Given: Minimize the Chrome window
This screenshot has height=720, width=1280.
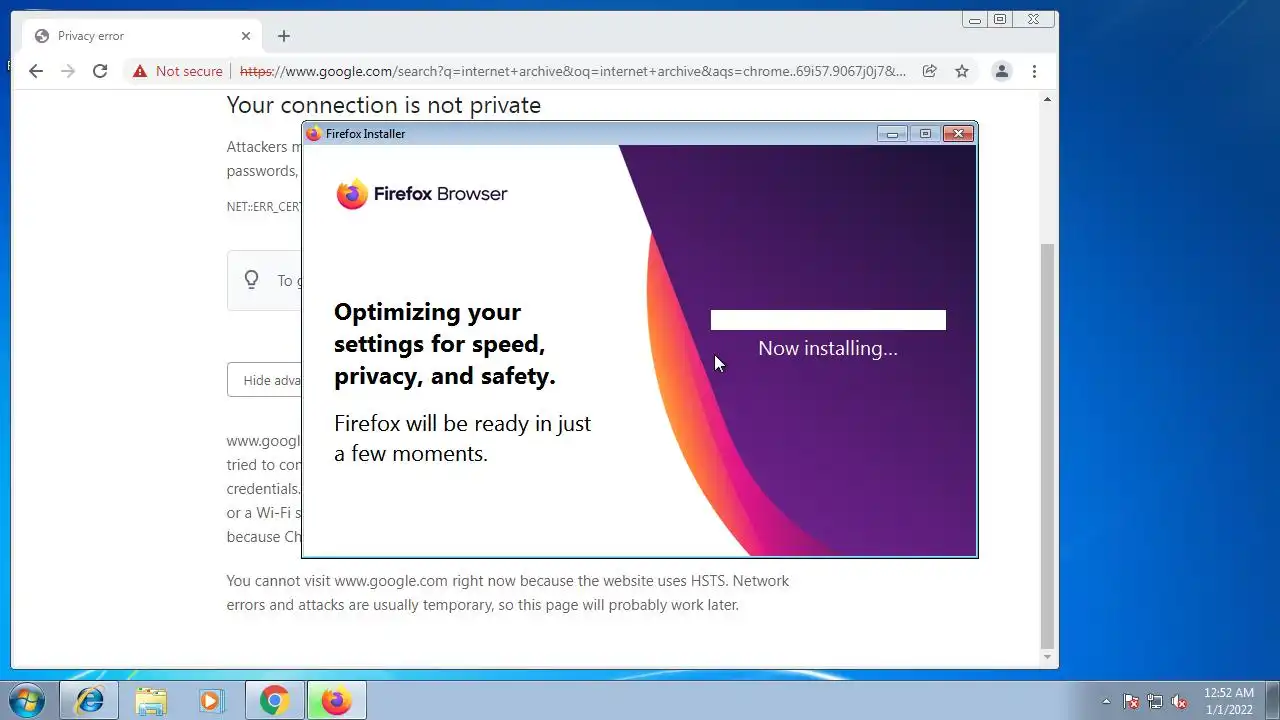Looking at the screenshot, I should pyautogui.click(x=974, y=19).
